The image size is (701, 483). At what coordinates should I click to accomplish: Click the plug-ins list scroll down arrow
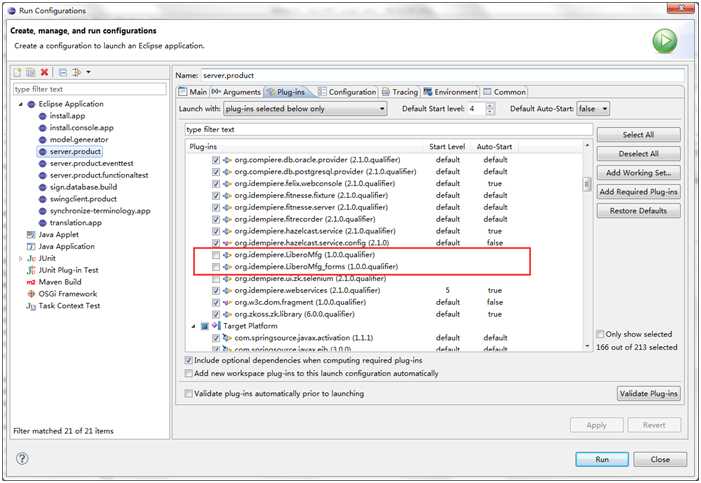[x=587, y=346]
